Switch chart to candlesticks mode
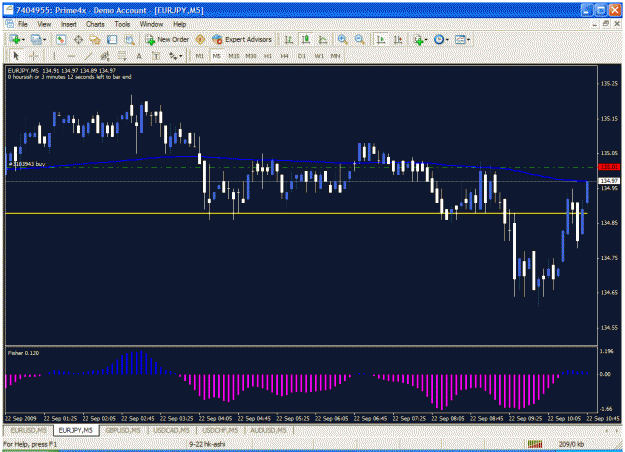Image resolution: width=625 pixels, height=452 pixels. pyautogui.click(x=306, y=39)
